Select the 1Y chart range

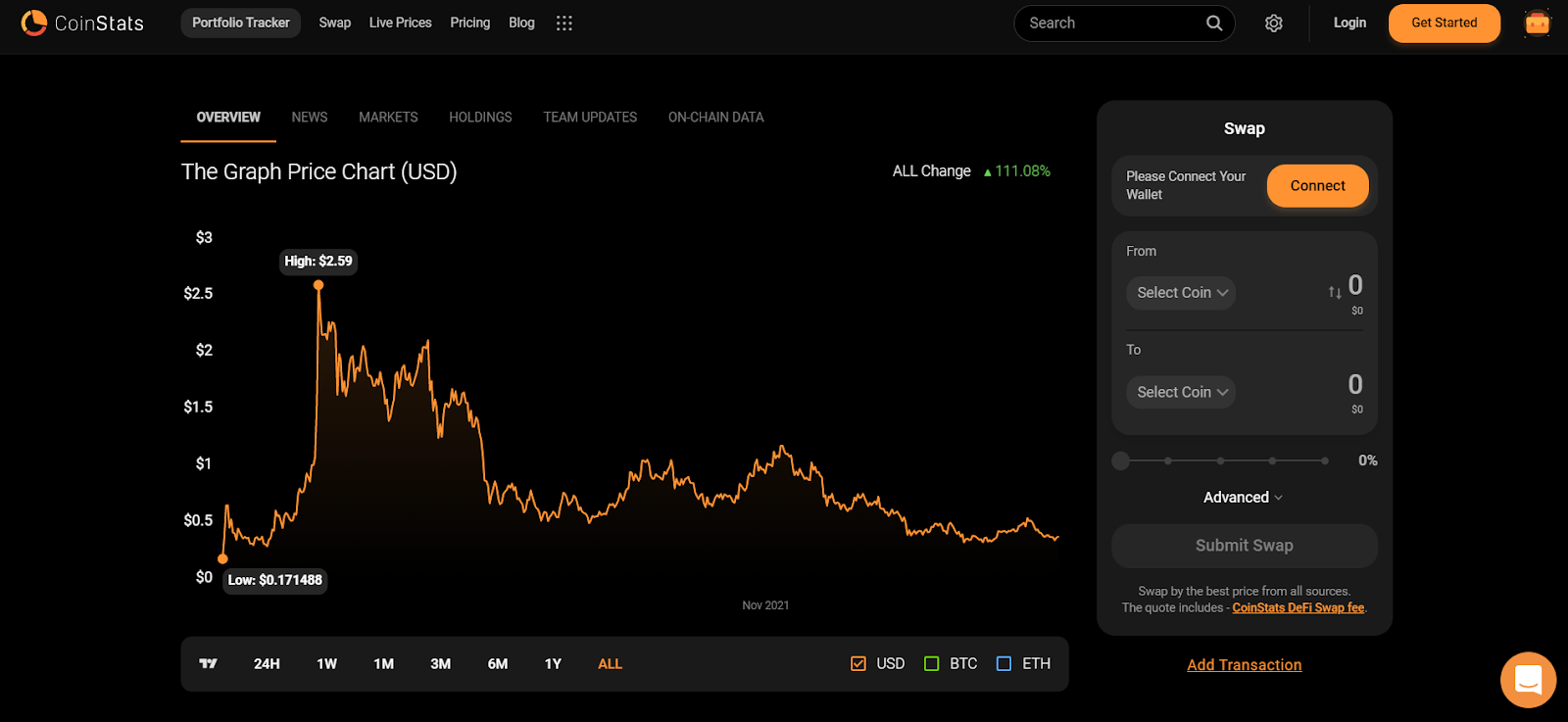pos(553,664)
